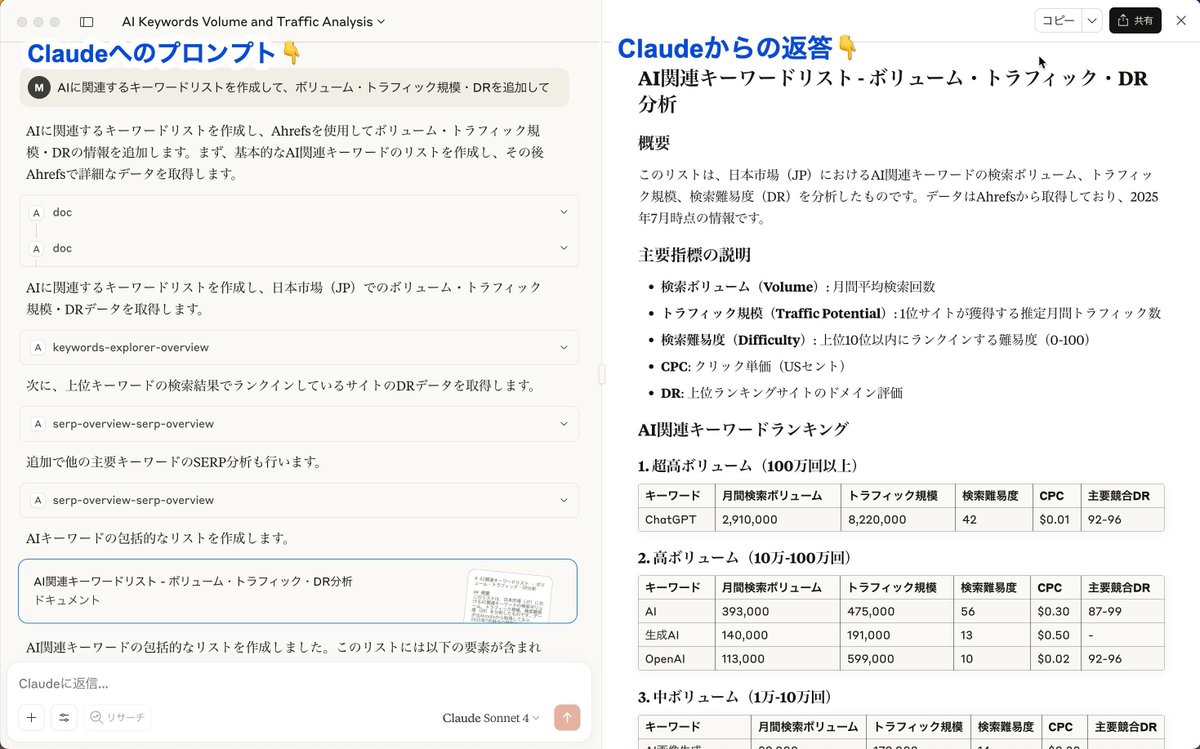
Task: Click the ChatGPT keyword table cell
Action: click(x=676, y=519)
